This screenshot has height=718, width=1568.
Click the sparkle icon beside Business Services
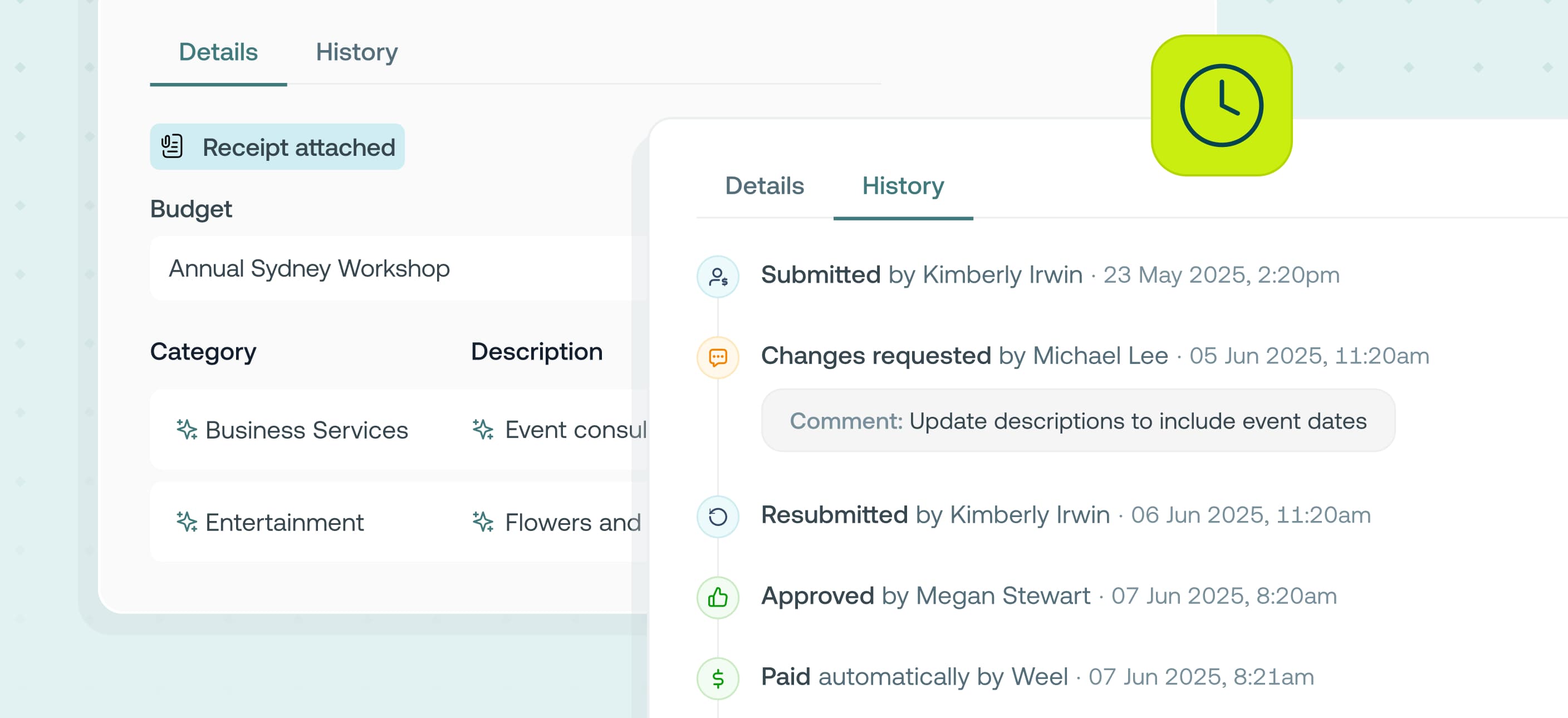pyautogui.click(x=187, y=430)
